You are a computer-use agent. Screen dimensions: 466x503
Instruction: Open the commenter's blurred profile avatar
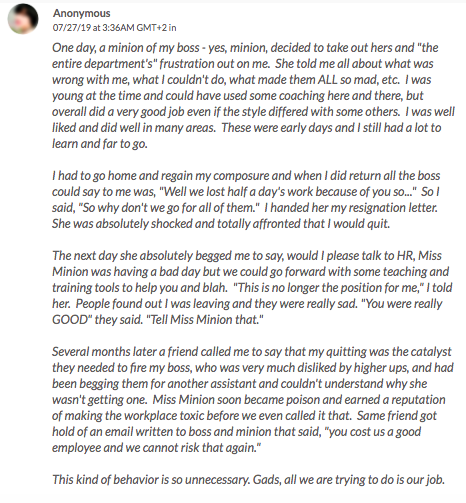pos(23,19)
